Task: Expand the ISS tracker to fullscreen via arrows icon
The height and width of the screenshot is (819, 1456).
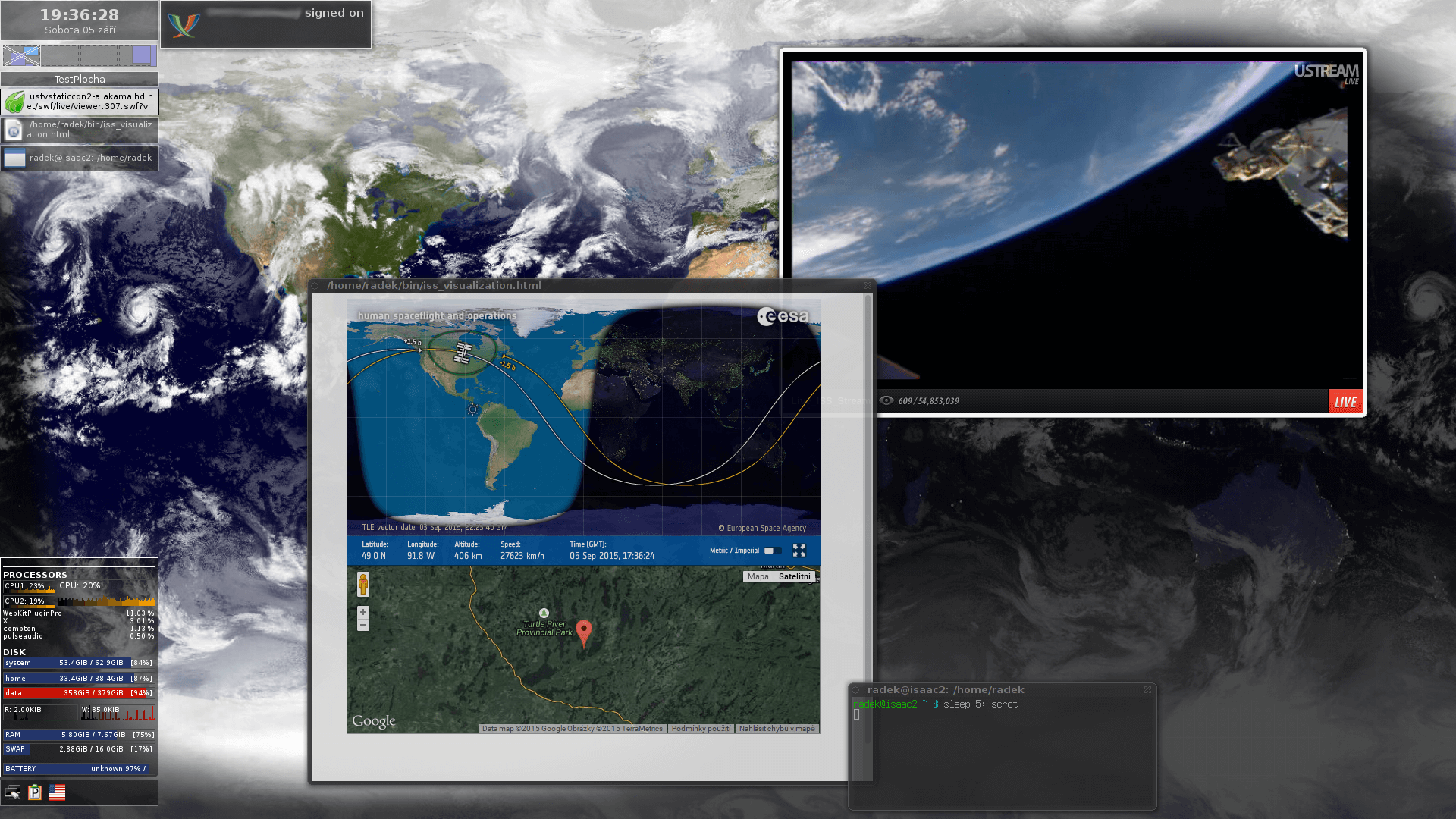Action: (x=799, y=551)
